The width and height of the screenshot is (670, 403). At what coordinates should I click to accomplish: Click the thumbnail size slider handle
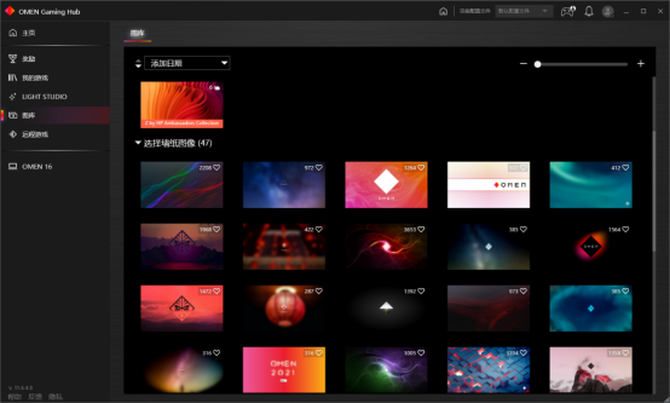tap(538, 64)
